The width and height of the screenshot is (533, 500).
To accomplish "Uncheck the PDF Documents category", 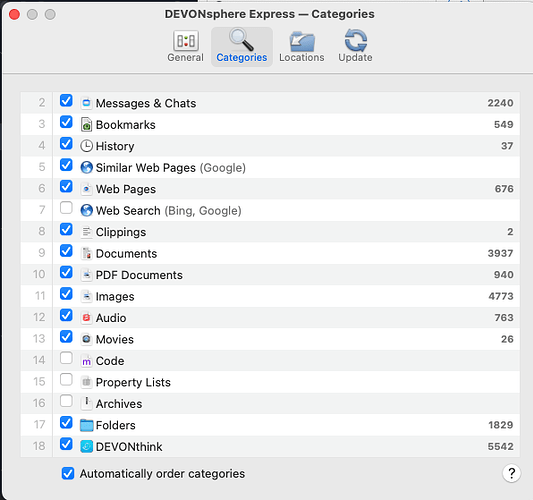I will (66, 272).
